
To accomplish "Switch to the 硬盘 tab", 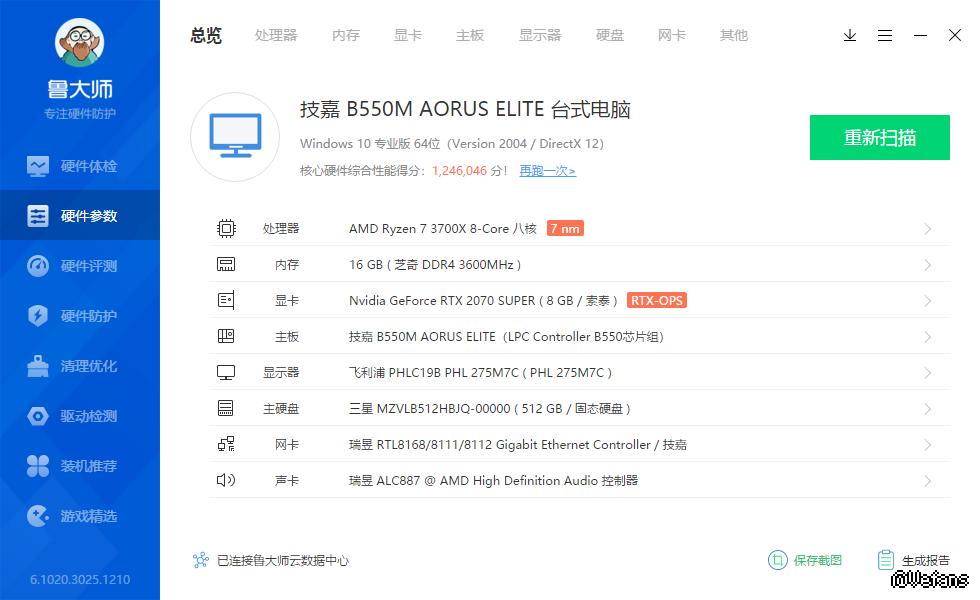I will [x=609, y=36].
